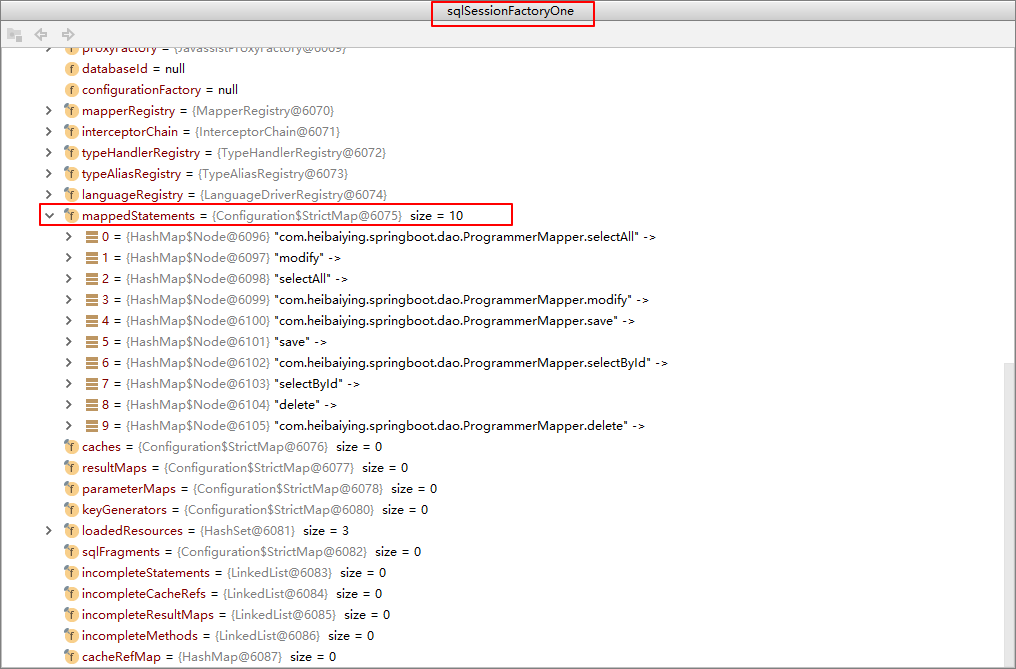Click the field icon beside databaseId

pyautogui.click(x=71, y=69)
